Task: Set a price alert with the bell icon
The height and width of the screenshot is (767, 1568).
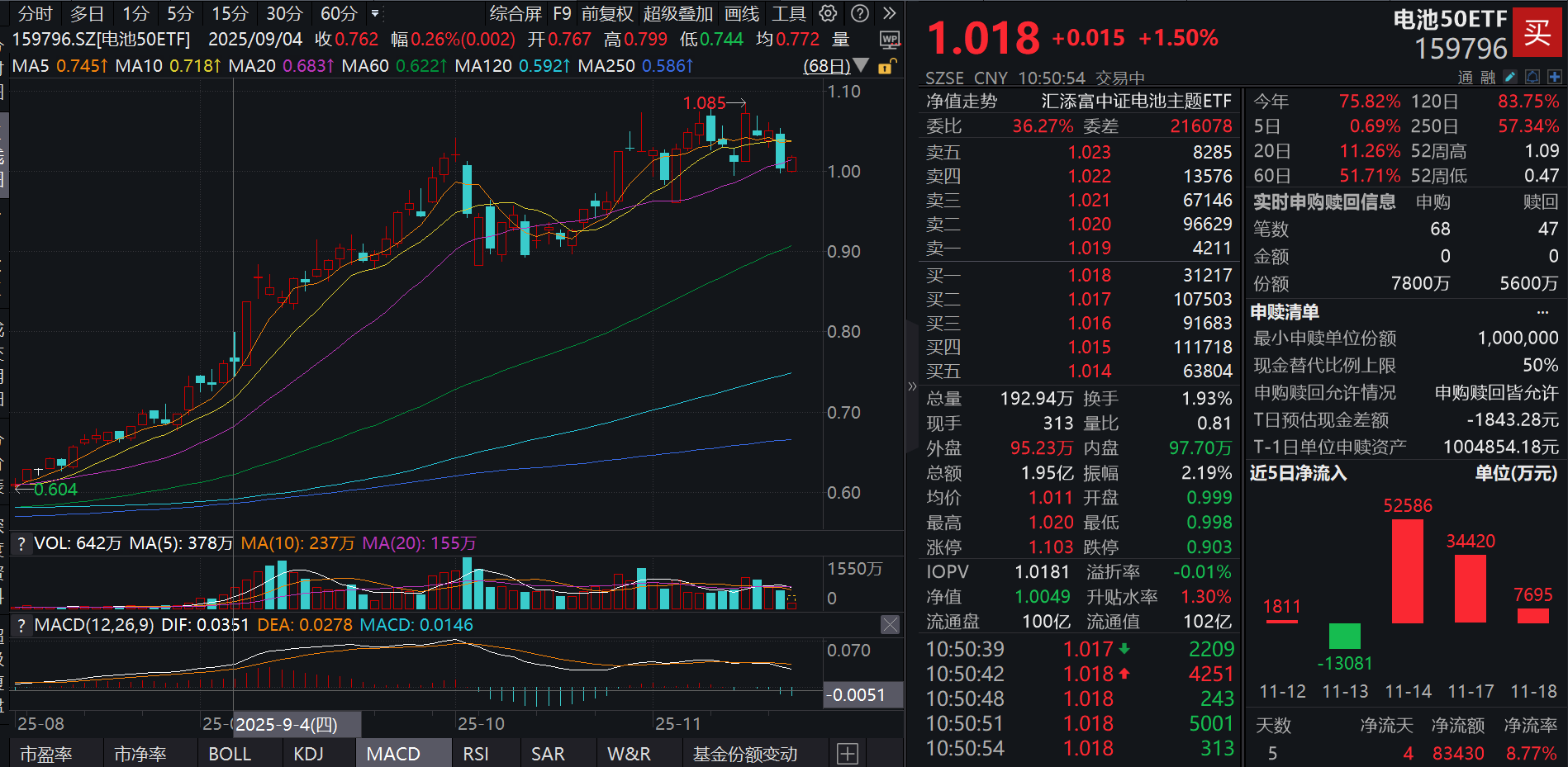Action: (1532, 76)
